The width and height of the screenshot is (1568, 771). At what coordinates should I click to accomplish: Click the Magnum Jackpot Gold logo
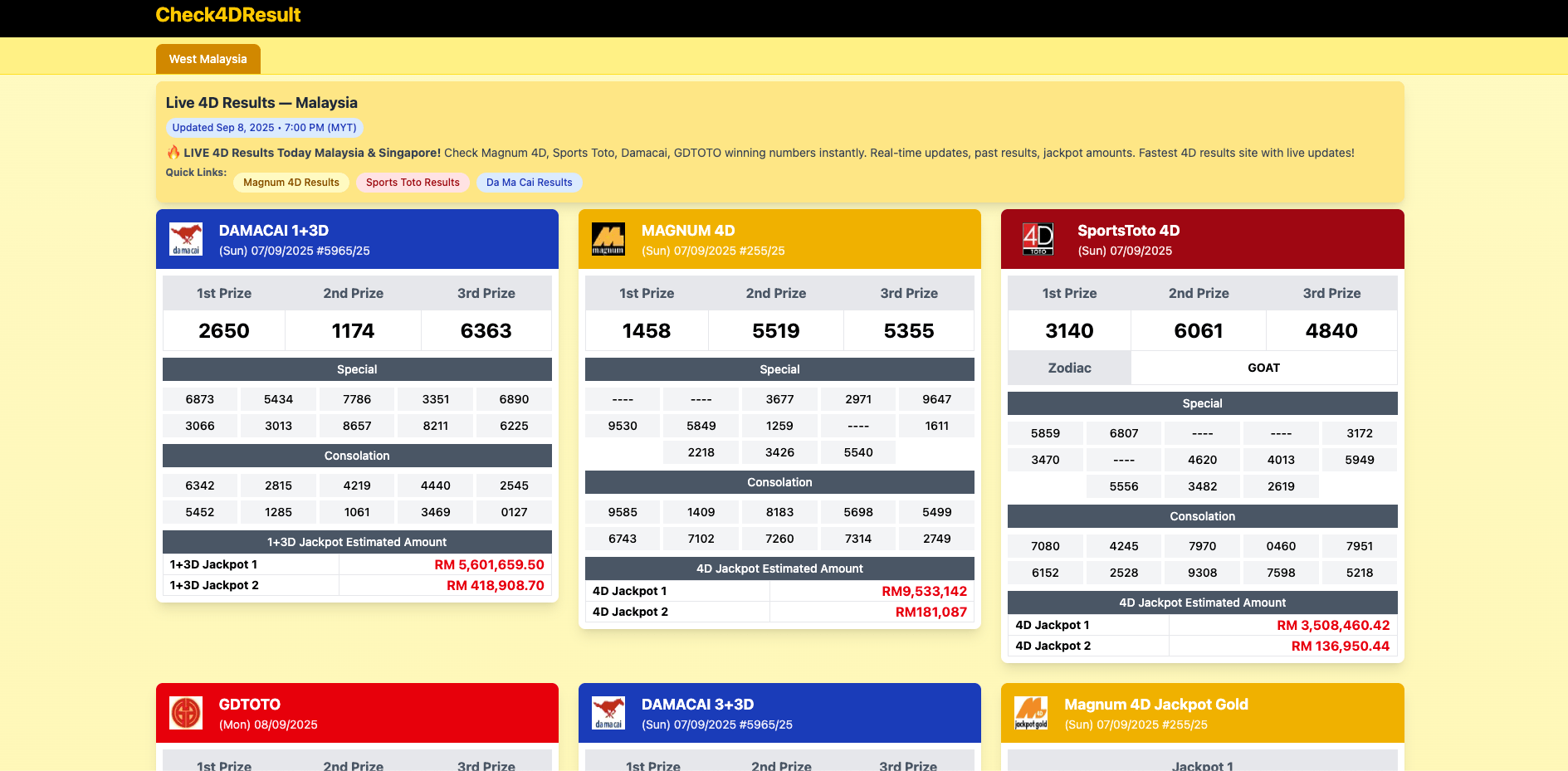1031,713
